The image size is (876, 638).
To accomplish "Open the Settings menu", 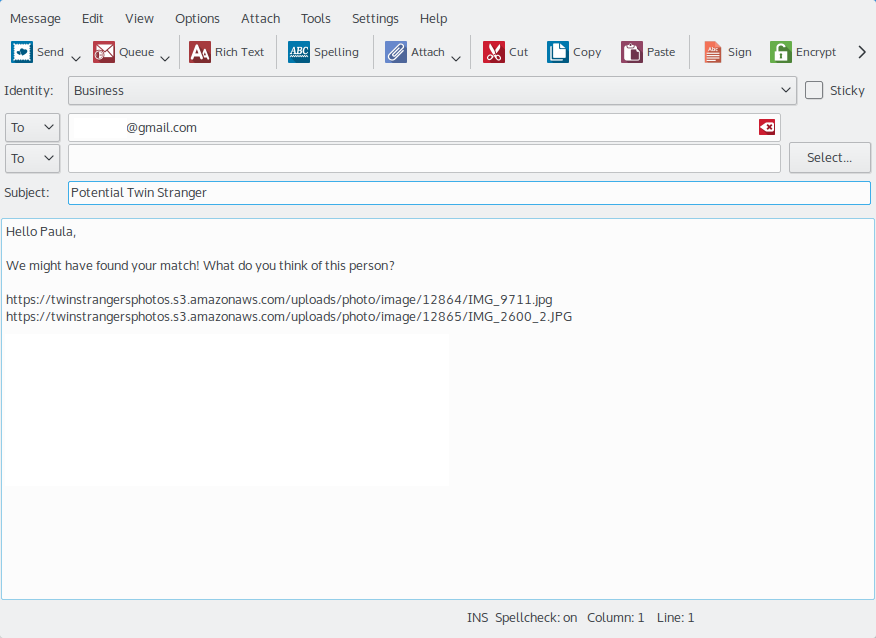I will 375,18.
